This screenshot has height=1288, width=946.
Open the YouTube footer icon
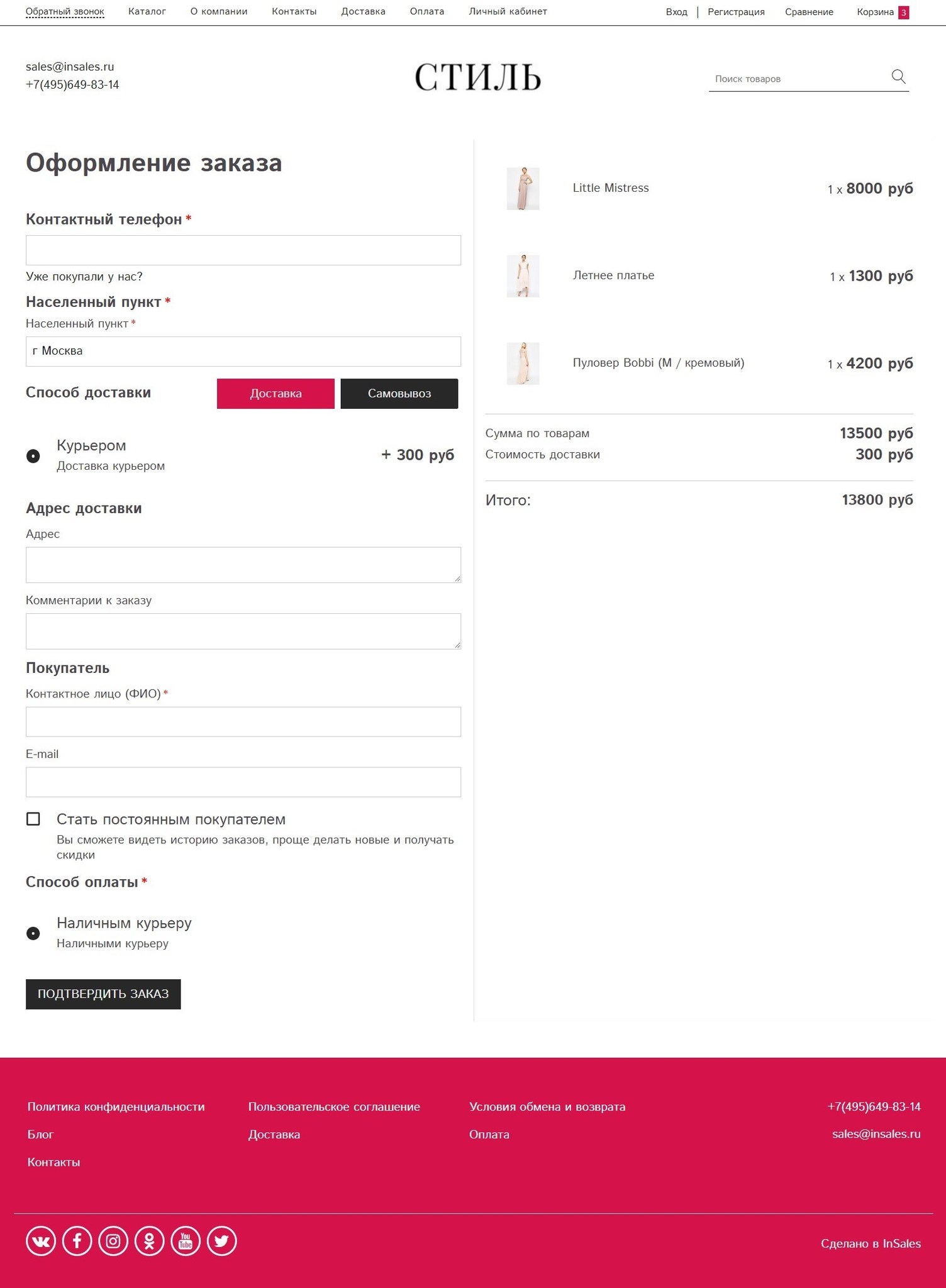(186, 1241)
